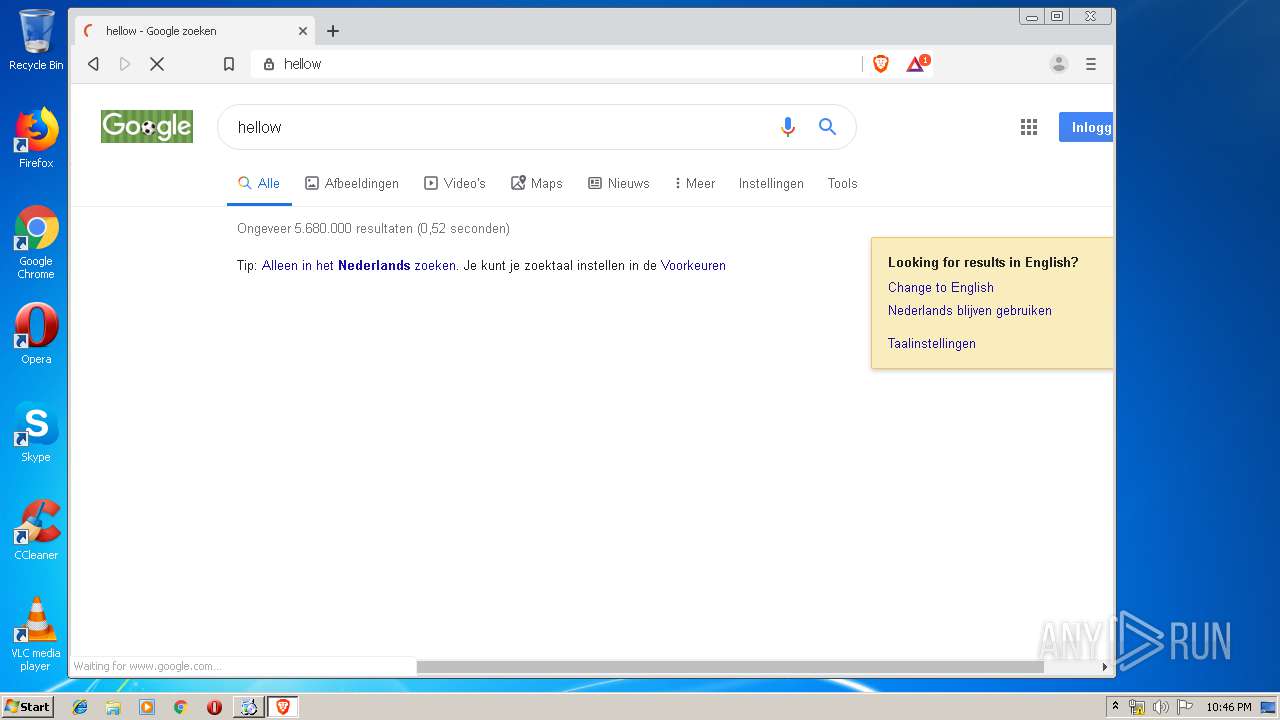Open a new tab with the plus button
Image resolution: width=1280 pixels, height=720 pixels.
click(333, 31)
